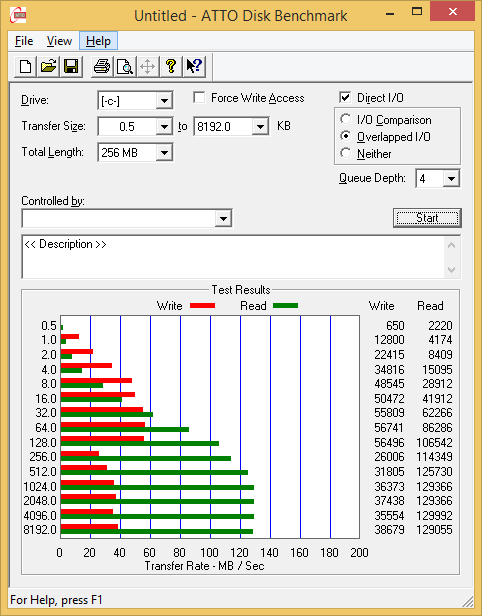482x616 pixels.
Task: Click the 256.0 transfer size row label
Action: point(43,457)
